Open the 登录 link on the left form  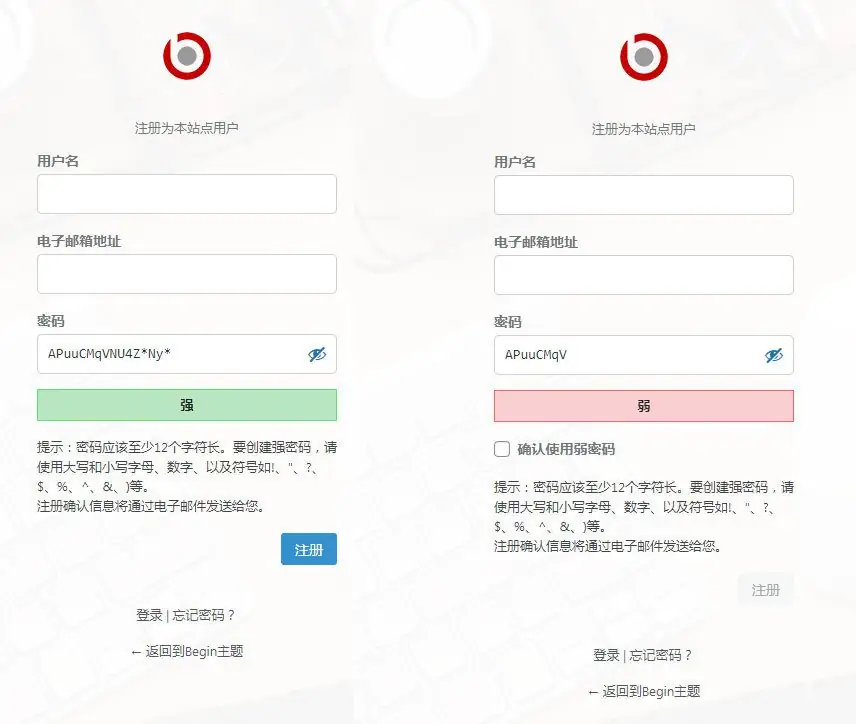tap(149, 615)
